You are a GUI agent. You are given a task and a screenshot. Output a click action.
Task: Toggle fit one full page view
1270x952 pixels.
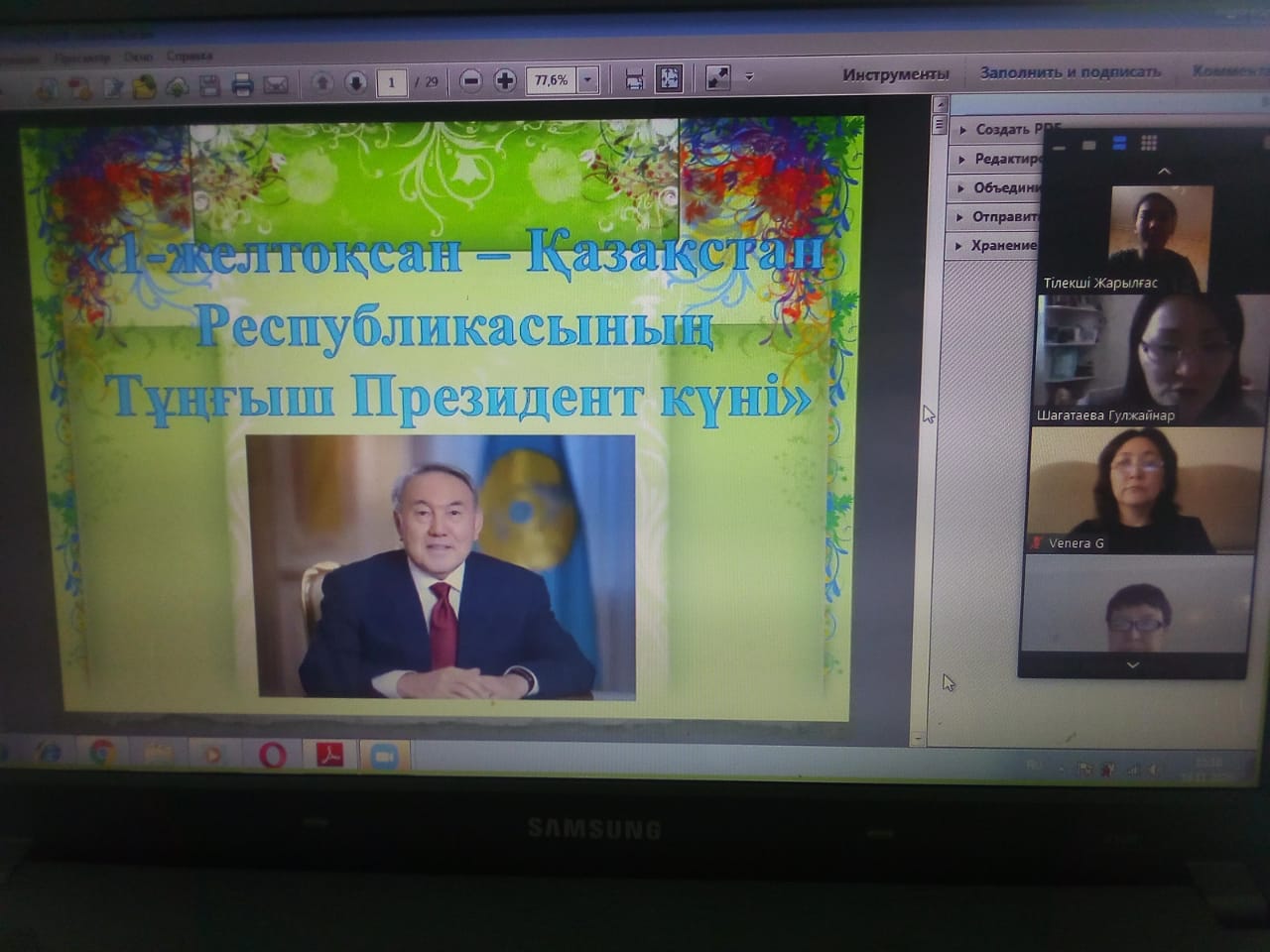pos(670,78)
